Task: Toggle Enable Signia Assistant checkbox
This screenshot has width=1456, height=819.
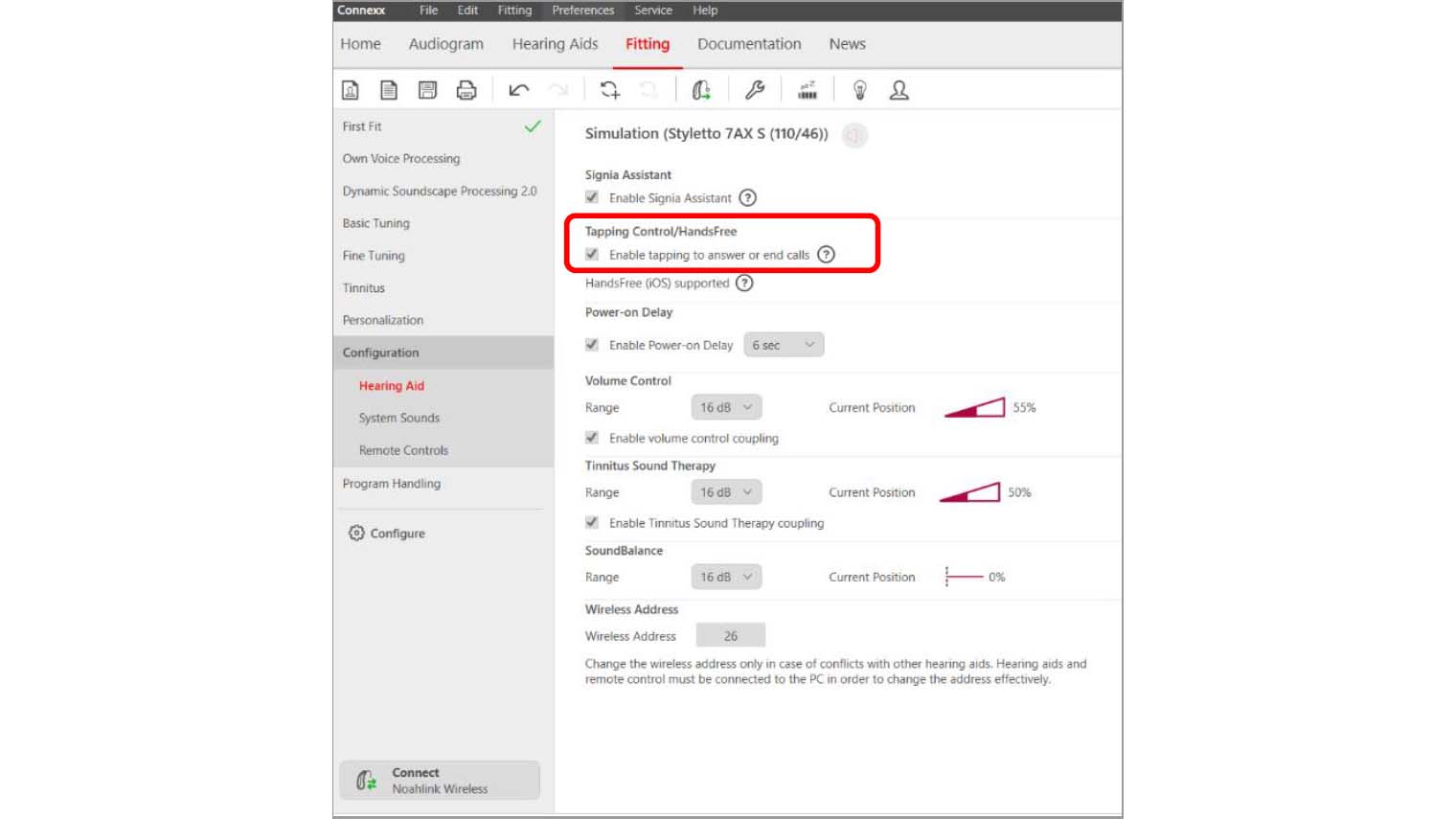Action: click(592, 197)
